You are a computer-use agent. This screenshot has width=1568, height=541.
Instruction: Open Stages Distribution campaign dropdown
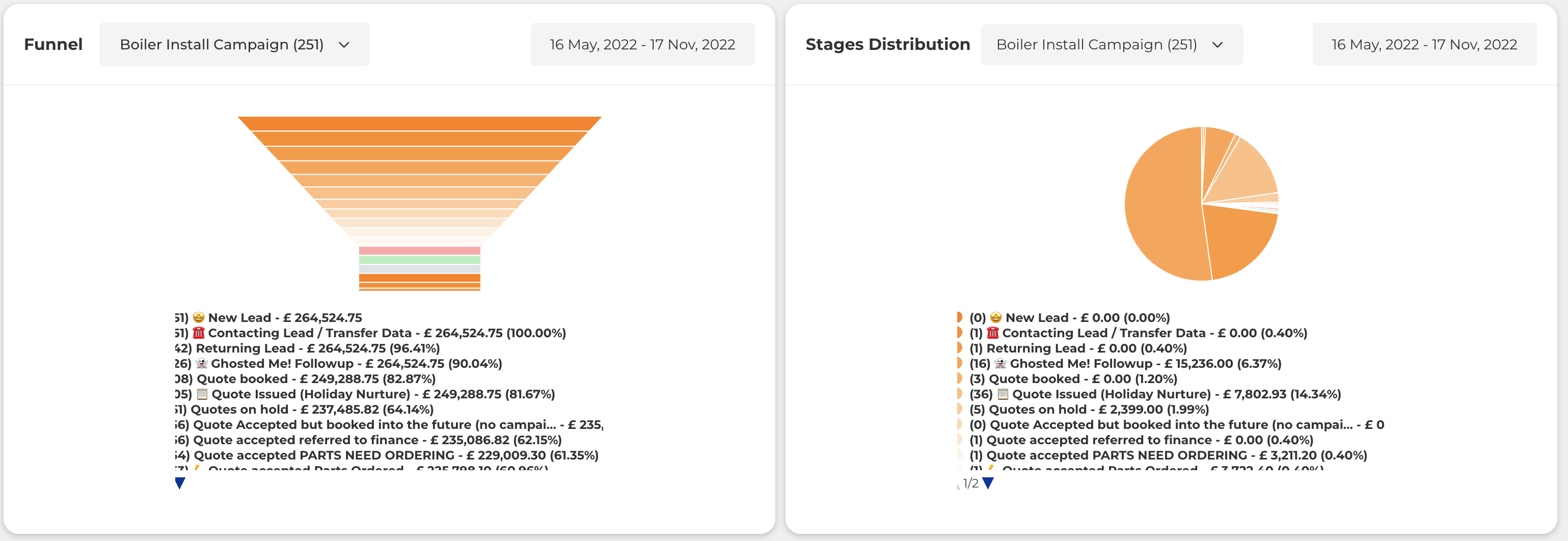click(1111, 44)
